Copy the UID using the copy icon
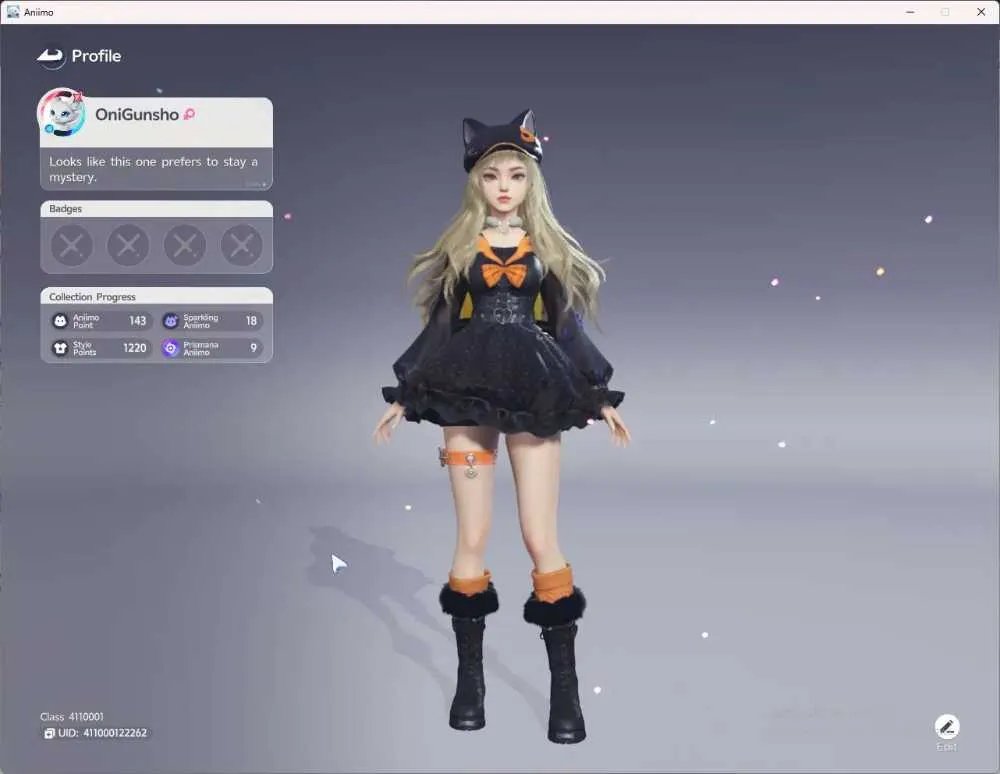This screenshot has width=1000, height=774. [49, 733]
